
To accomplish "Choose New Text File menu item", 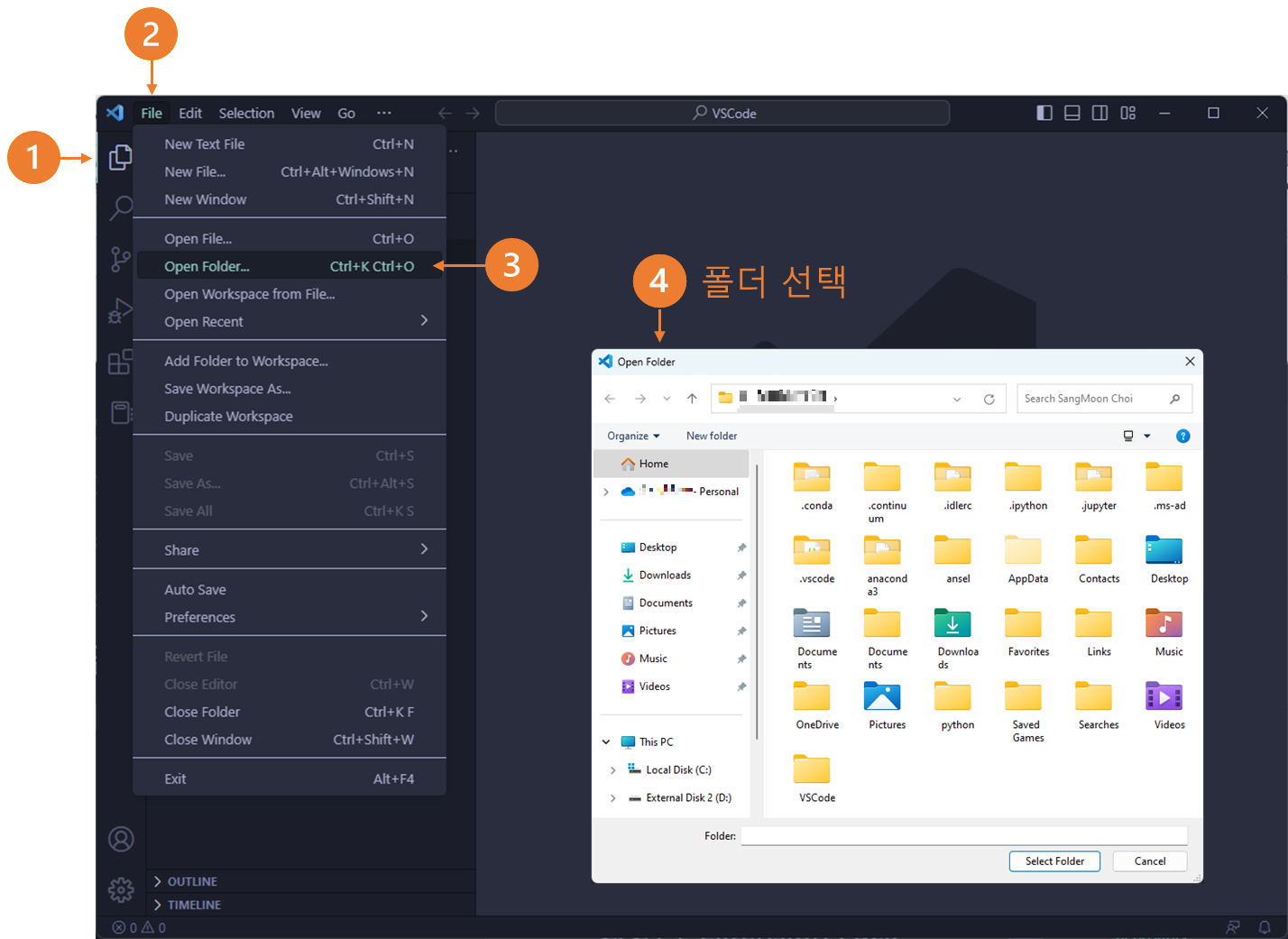I will tap(290, 144).
